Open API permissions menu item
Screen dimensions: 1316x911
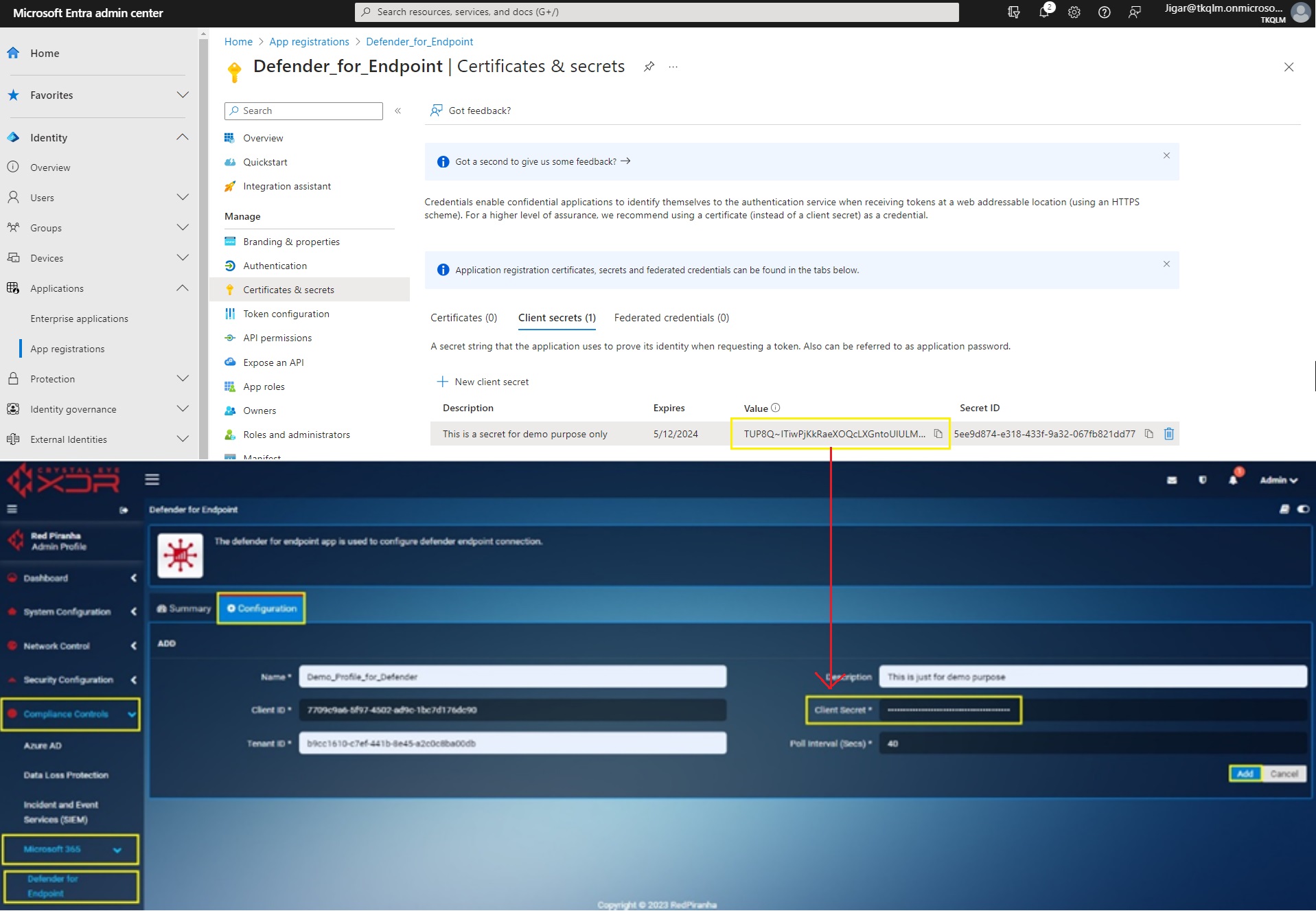point(277,338)
